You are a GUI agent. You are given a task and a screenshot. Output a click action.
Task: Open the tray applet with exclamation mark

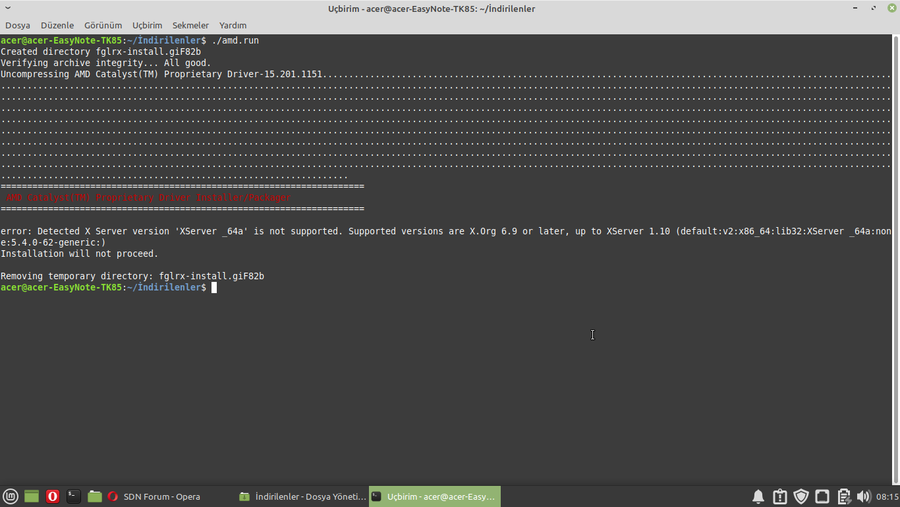[779, 497]
